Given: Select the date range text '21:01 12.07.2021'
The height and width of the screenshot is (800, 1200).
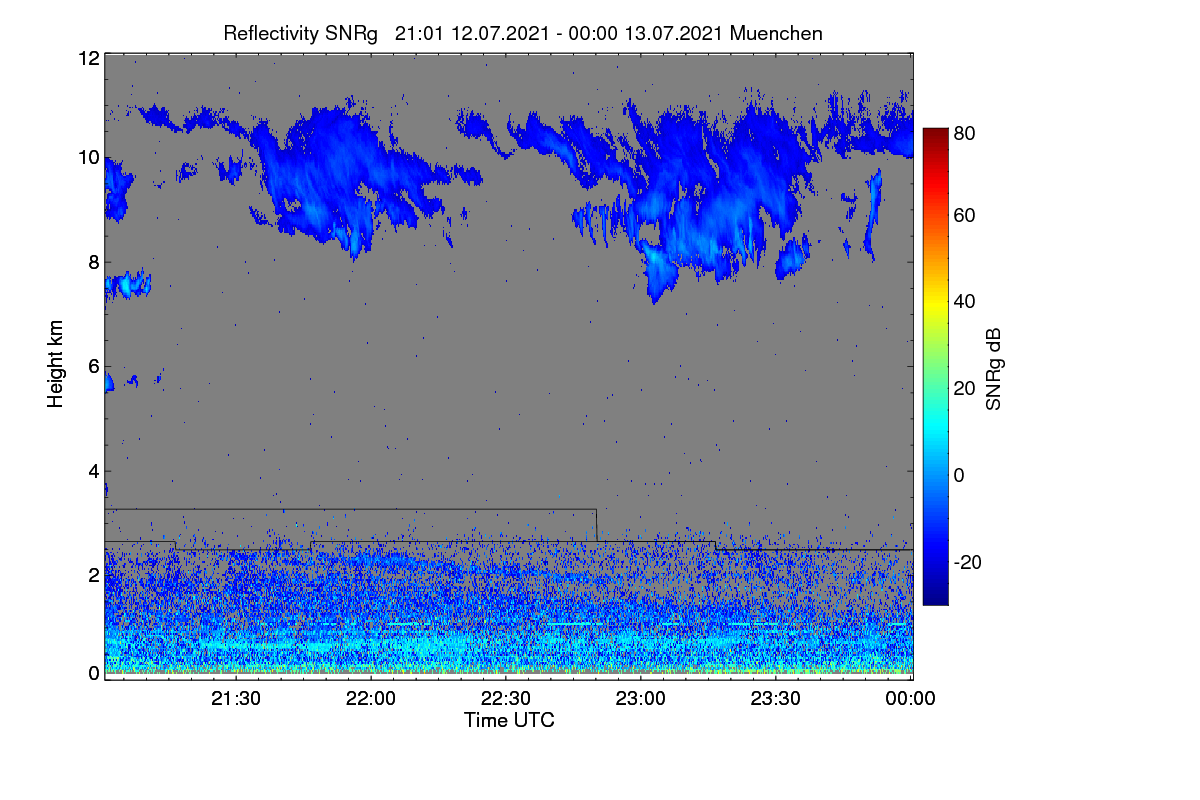Looking at the screenshot, I should pyautogui.click(x=472, y=33).
